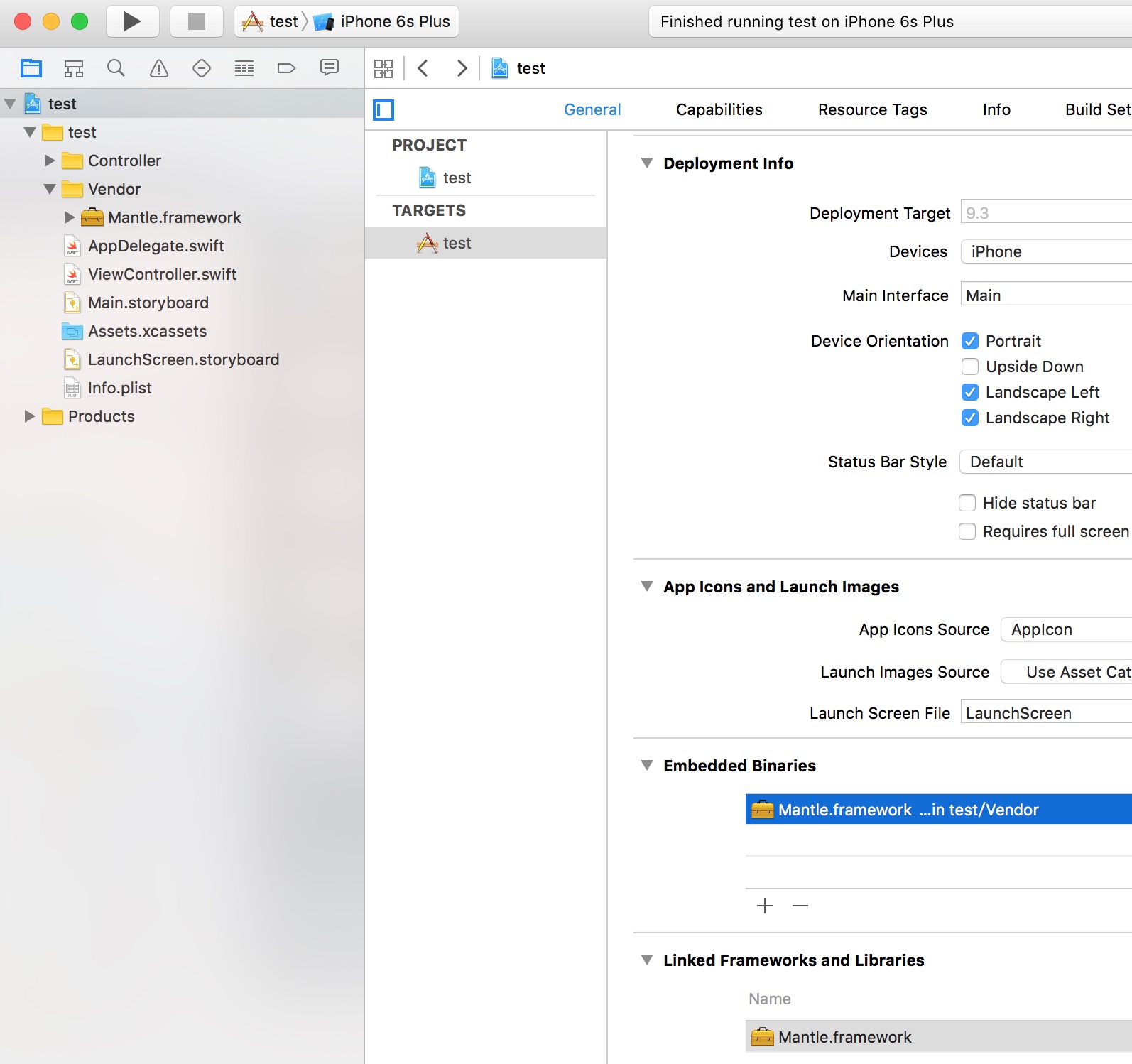Open Info.plist file

(119, 388)
